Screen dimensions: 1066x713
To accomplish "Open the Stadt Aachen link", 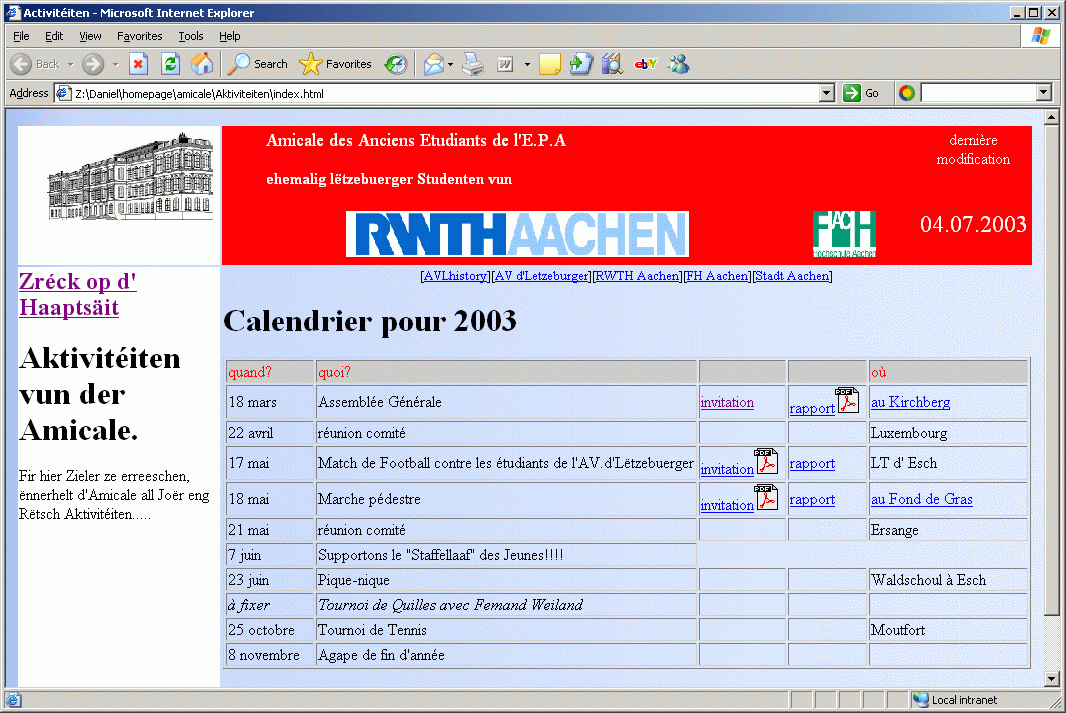I will [792, 276].
